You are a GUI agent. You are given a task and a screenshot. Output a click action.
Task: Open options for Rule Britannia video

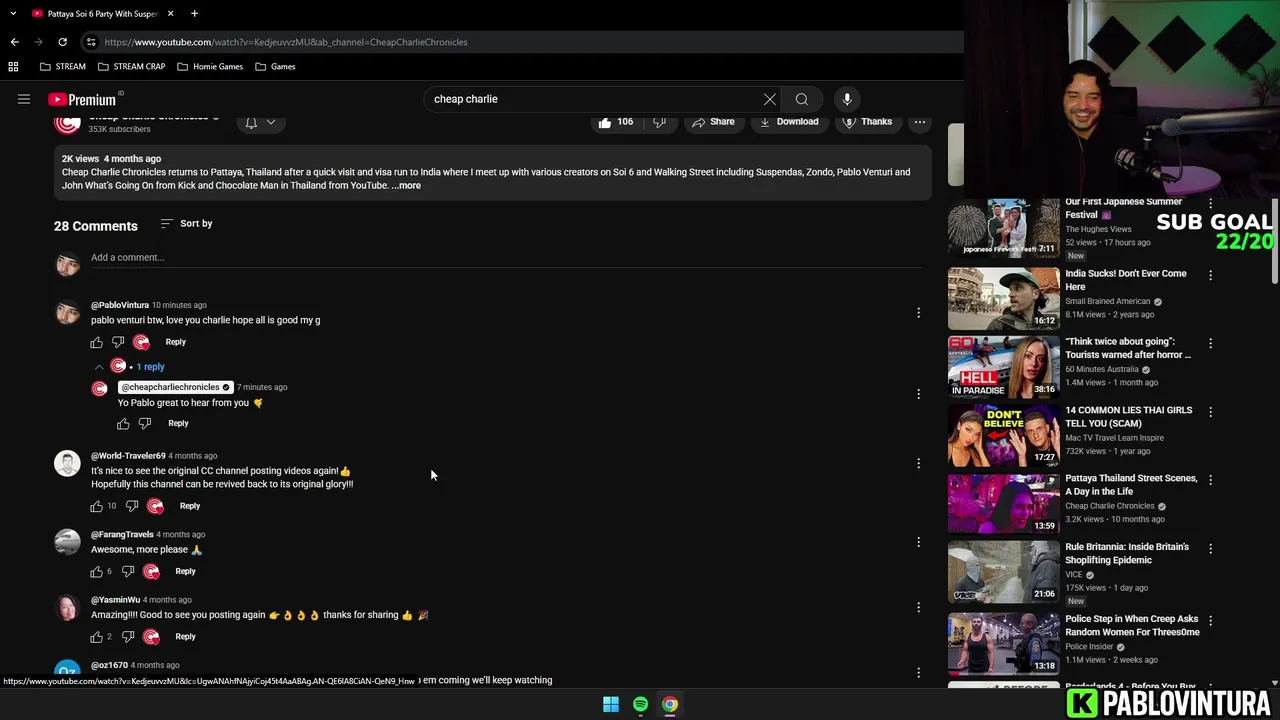click(1210, 549)
